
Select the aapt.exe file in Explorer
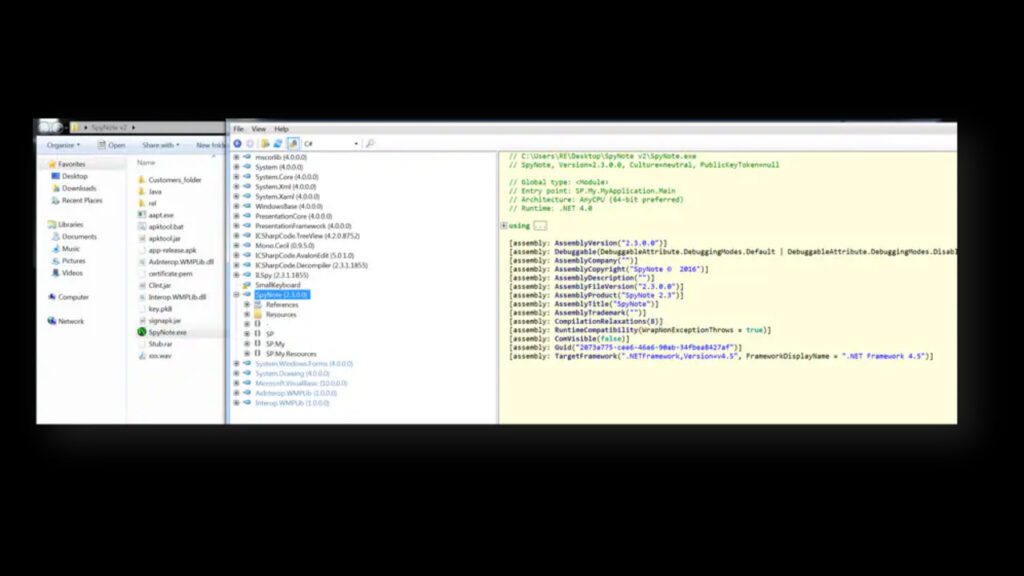[161, 216]
